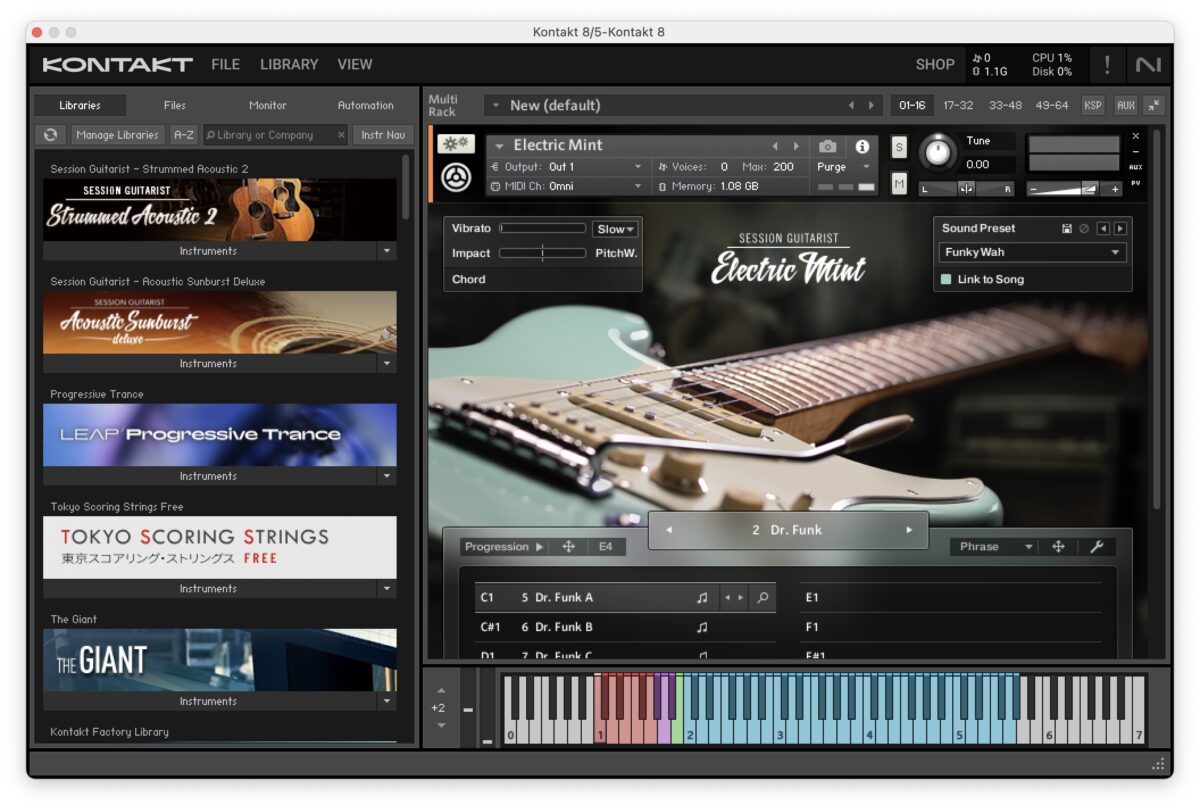Open the FILE menu

(x=225, y=64)
